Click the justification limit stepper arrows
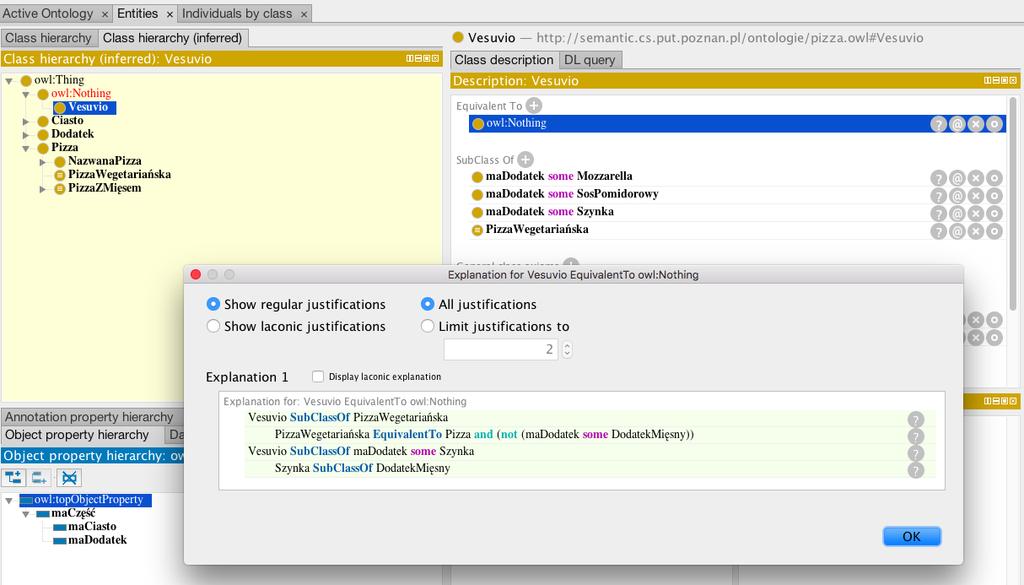1024x585 pixels. click(567, 349)
